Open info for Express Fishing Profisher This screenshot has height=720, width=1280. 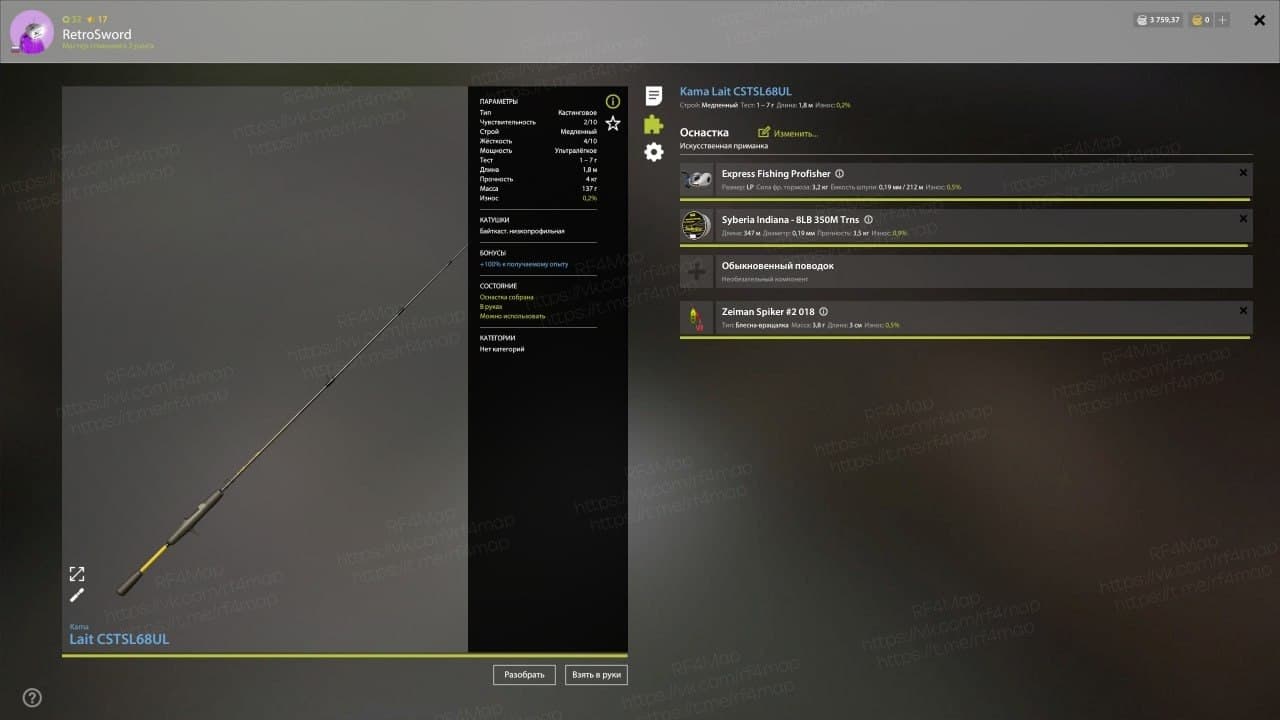tap(839, 174)
